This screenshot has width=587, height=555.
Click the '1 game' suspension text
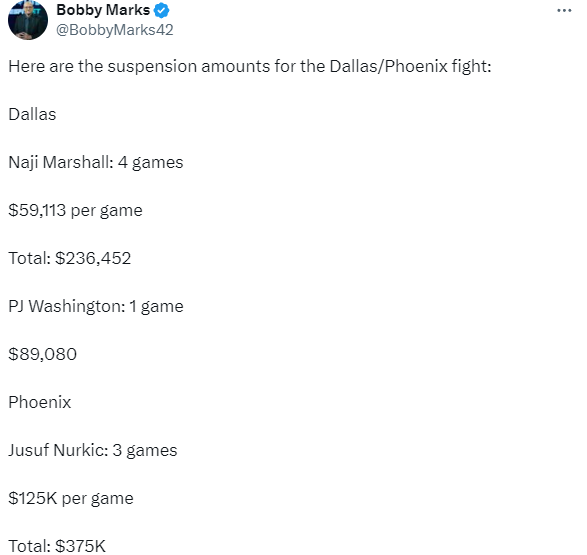pyautogui.click(x=156, y=306)
